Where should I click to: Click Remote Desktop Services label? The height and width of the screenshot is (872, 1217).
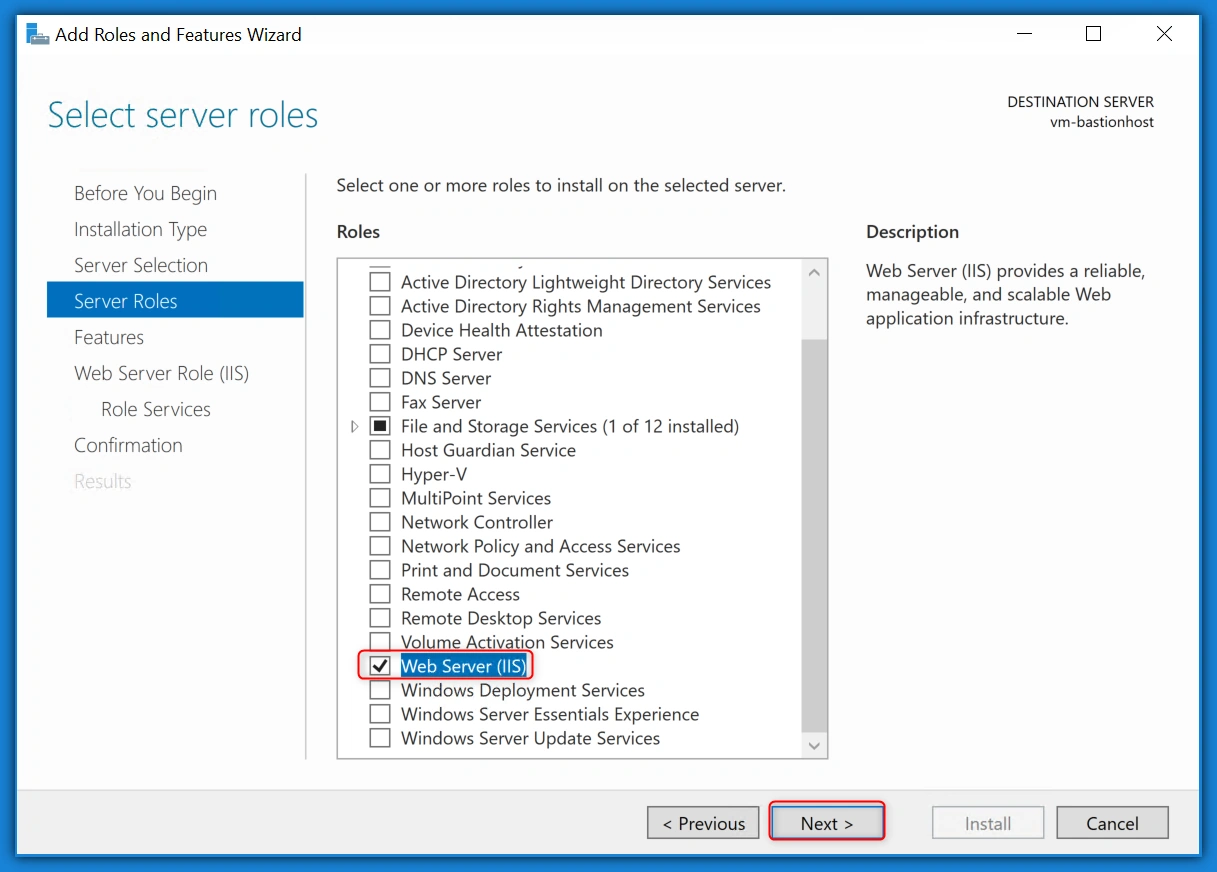coord(501,618)
